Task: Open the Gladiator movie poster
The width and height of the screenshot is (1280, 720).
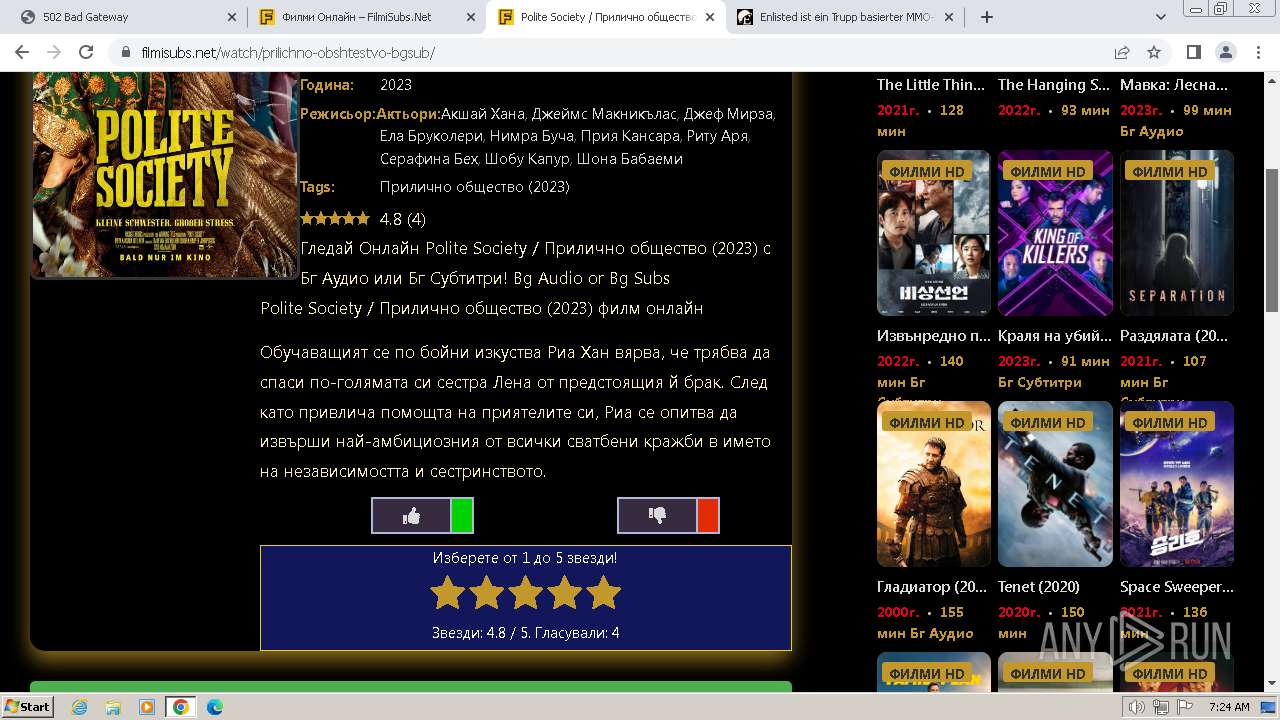Action: coord(934,484)
